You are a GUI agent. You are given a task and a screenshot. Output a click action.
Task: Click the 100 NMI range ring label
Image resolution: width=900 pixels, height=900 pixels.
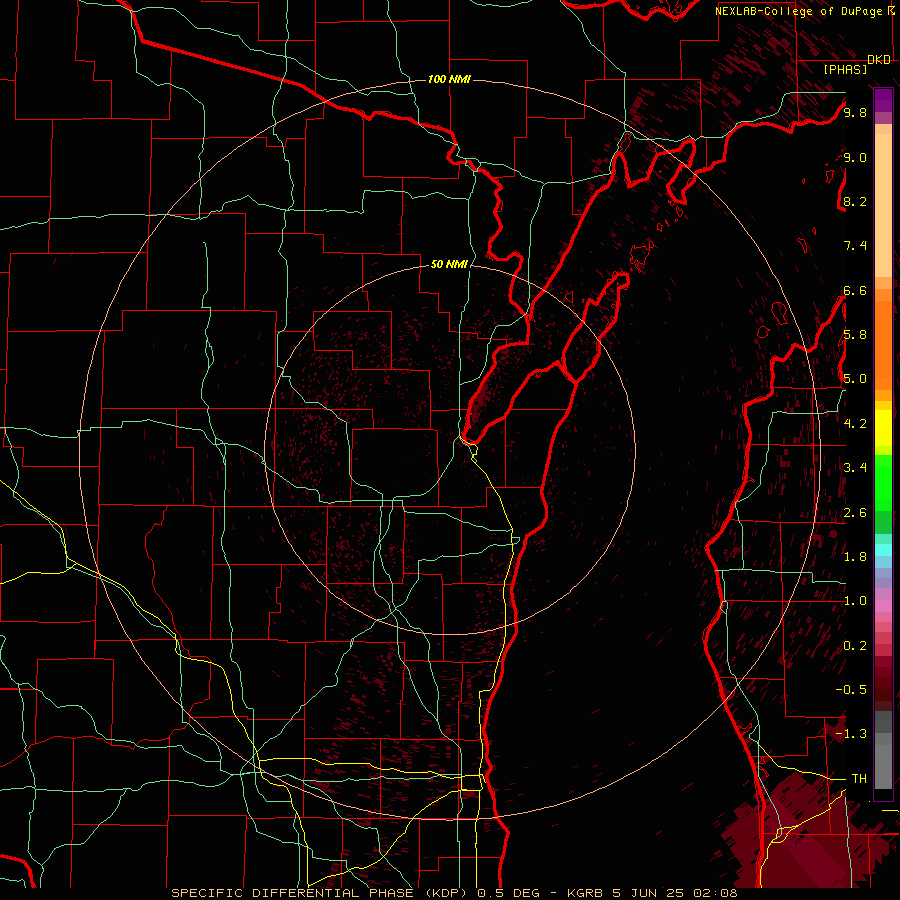pyautogui.click(x=449, y=79)
